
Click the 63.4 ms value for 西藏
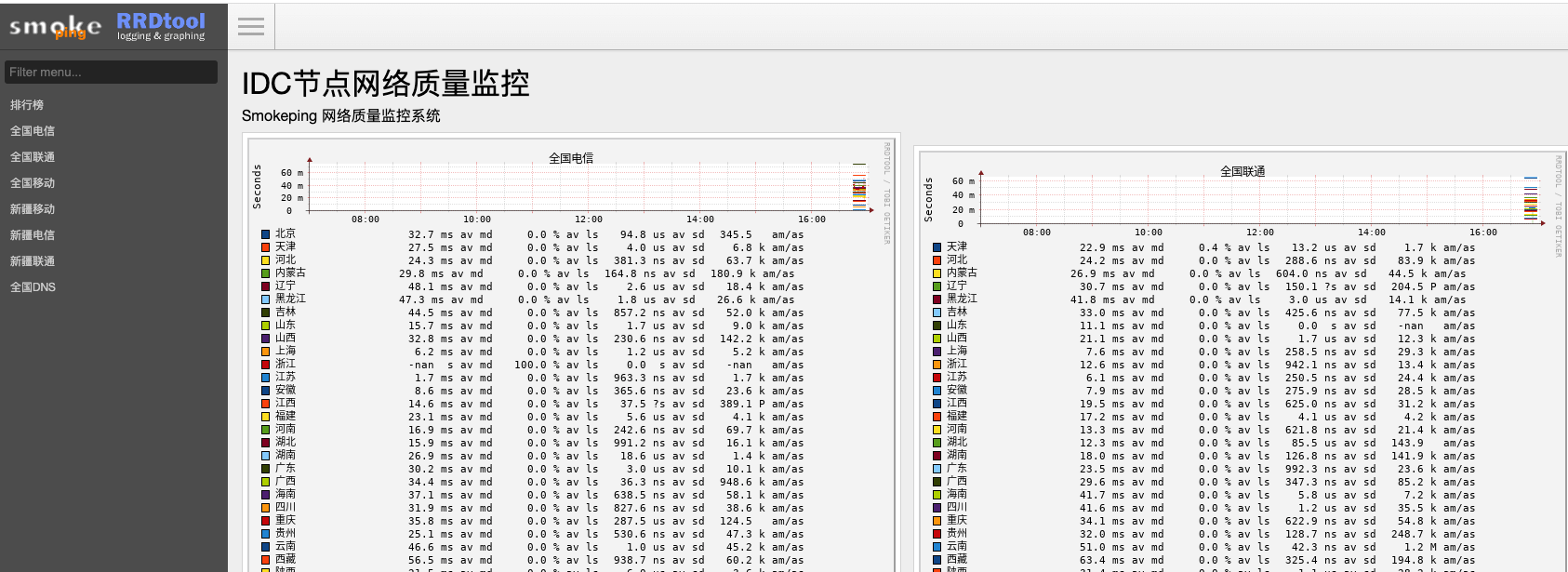(x=1102, y=561)
